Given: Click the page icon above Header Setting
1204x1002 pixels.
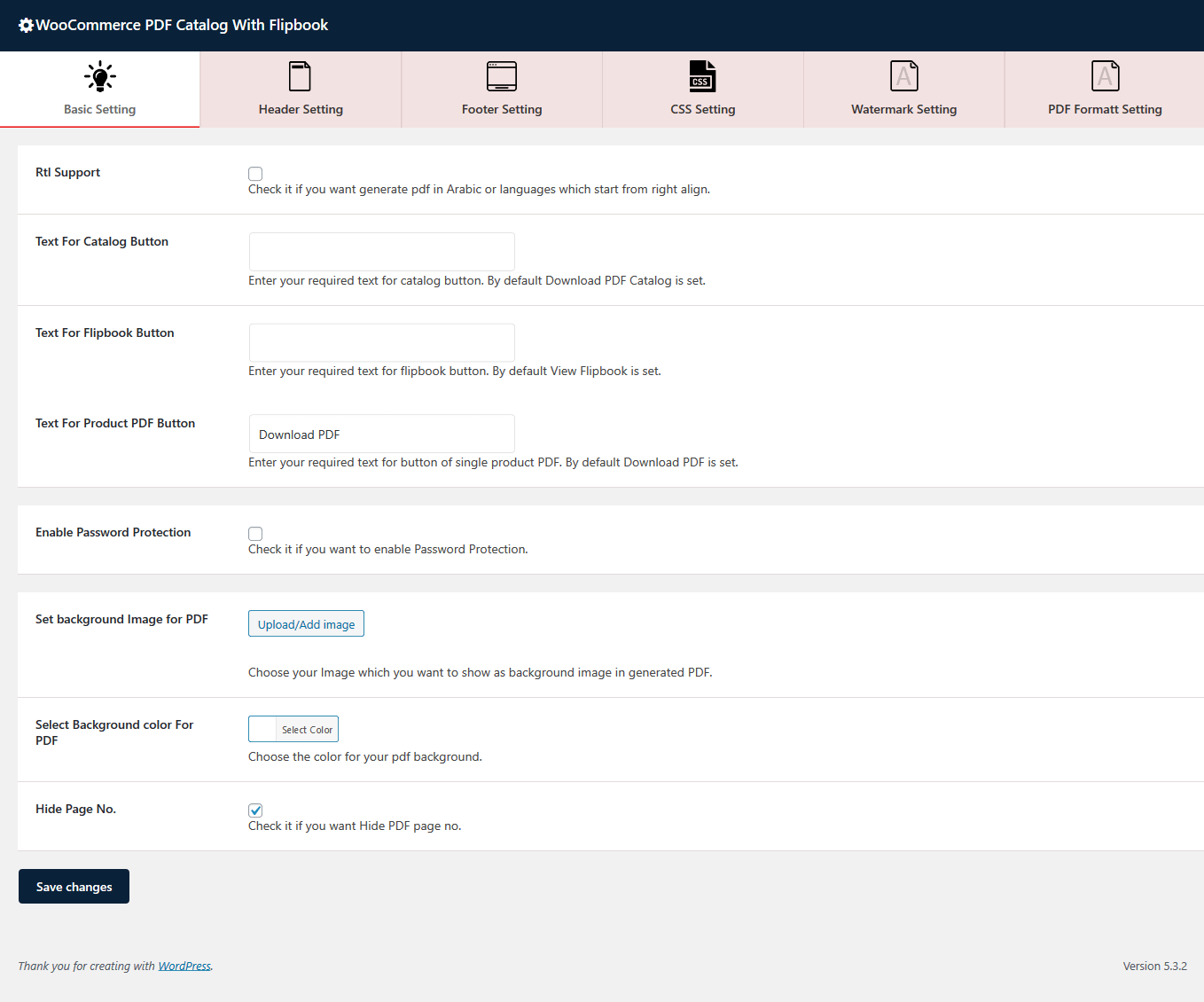Looking at the screenshot, I should click(x=301, y=76).
